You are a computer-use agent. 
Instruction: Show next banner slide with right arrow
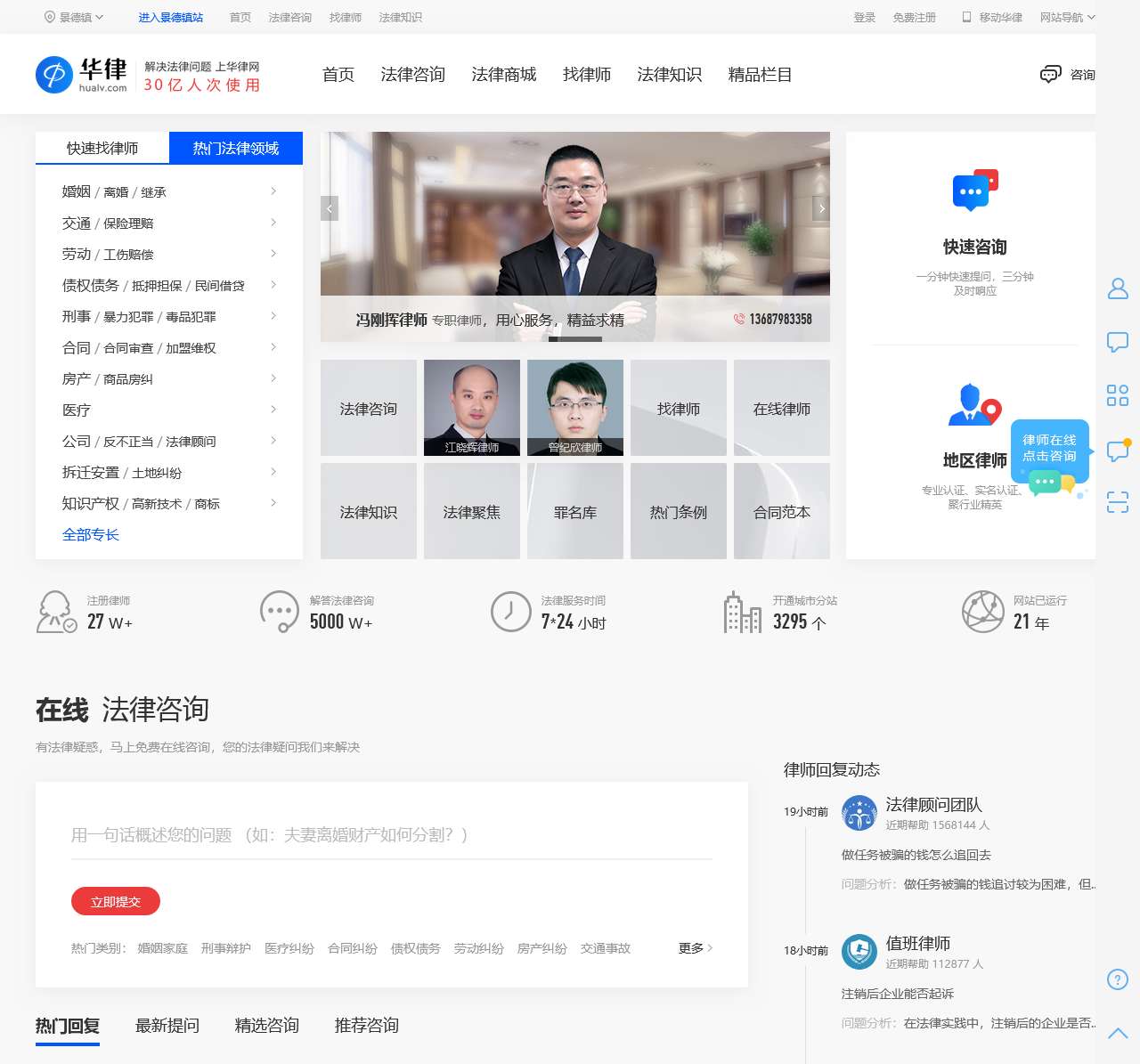821,208
